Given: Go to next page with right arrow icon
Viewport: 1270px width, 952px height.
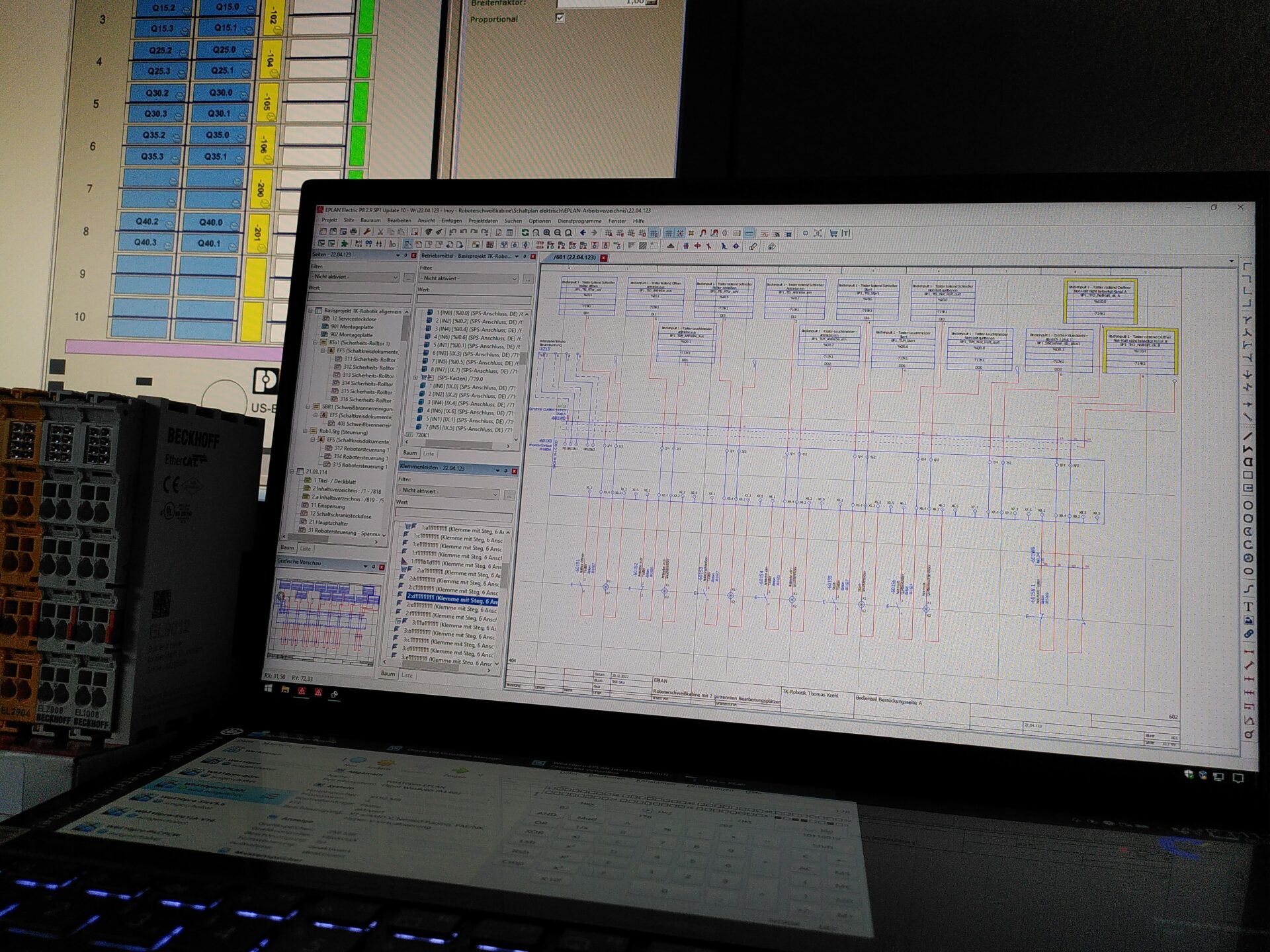Looking at the screenshot, I should (x=594, y=233).
